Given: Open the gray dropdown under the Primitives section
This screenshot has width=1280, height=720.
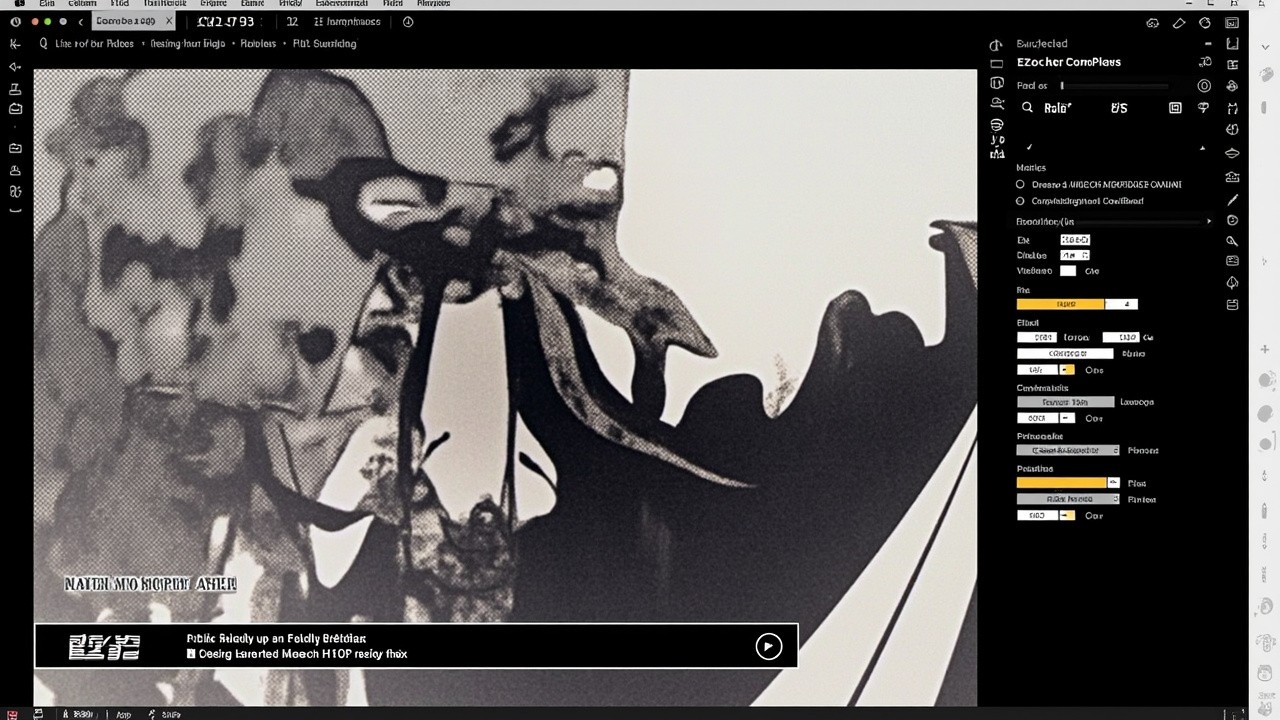Looking at the screenshot, I should [1068, 450].
